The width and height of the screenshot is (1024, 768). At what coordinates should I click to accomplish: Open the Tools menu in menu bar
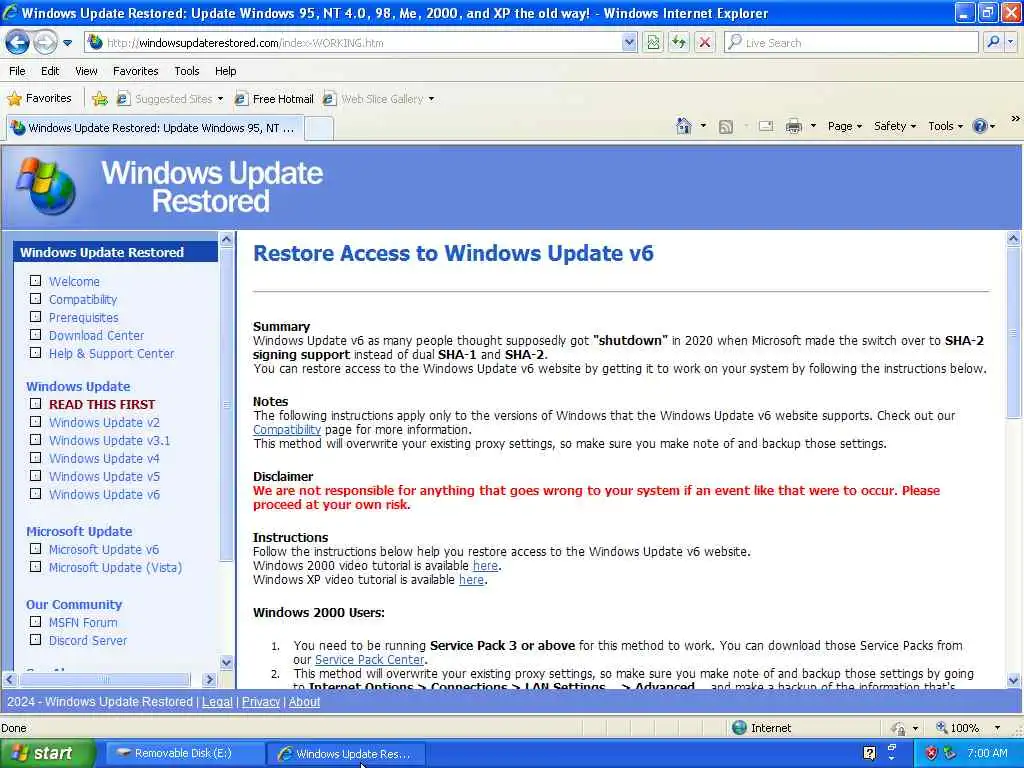pyautogui.click(x=187, y=71)
